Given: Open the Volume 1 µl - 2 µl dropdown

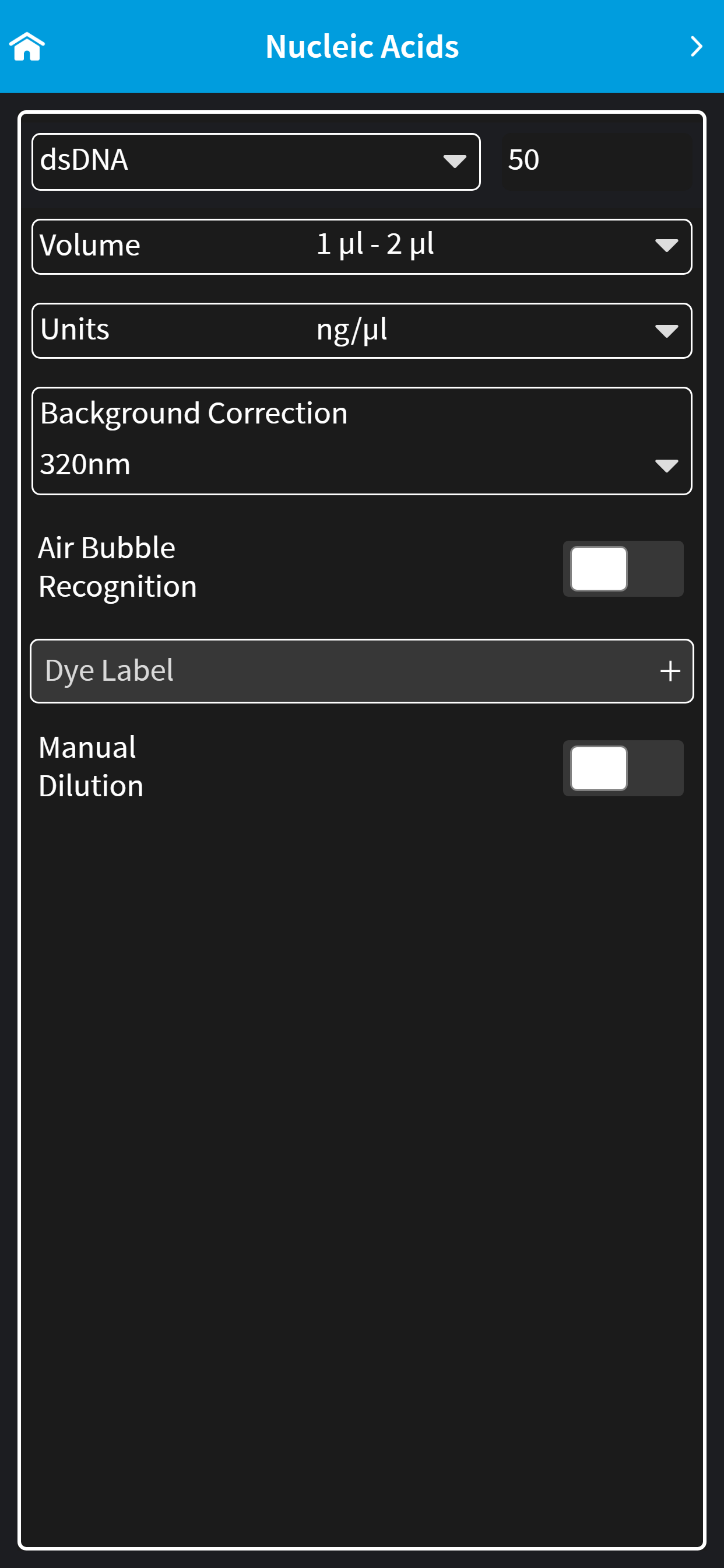Looking at the screenshot, I should (362, 247).
